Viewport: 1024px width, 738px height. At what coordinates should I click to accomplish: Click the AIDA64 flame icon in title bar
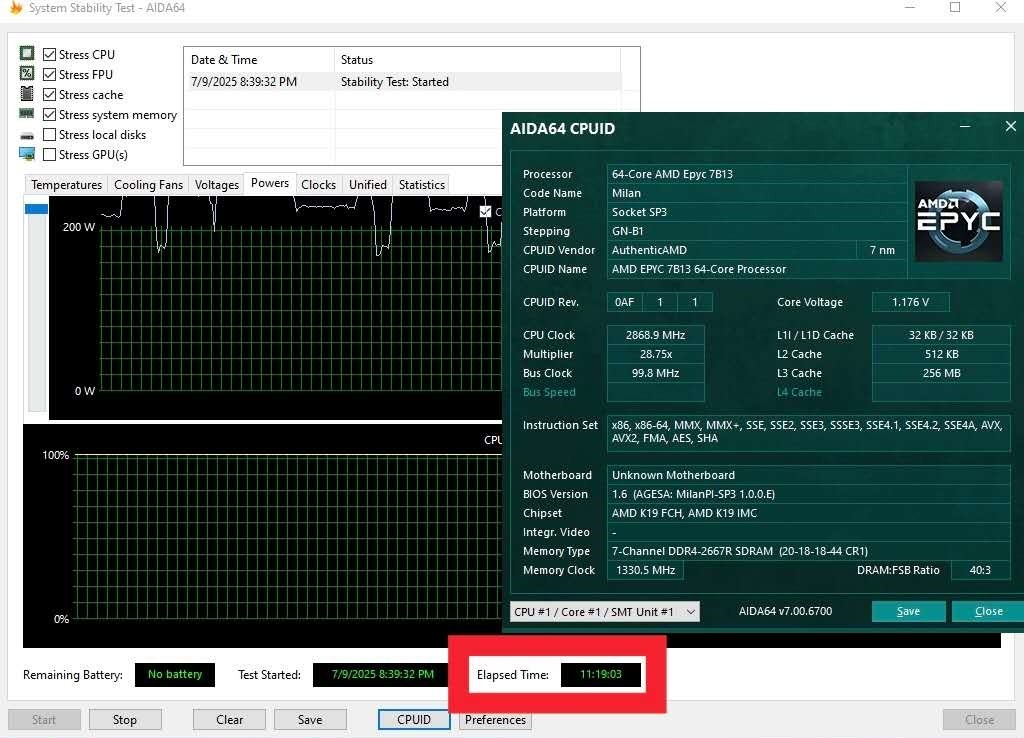pos(16,8)
